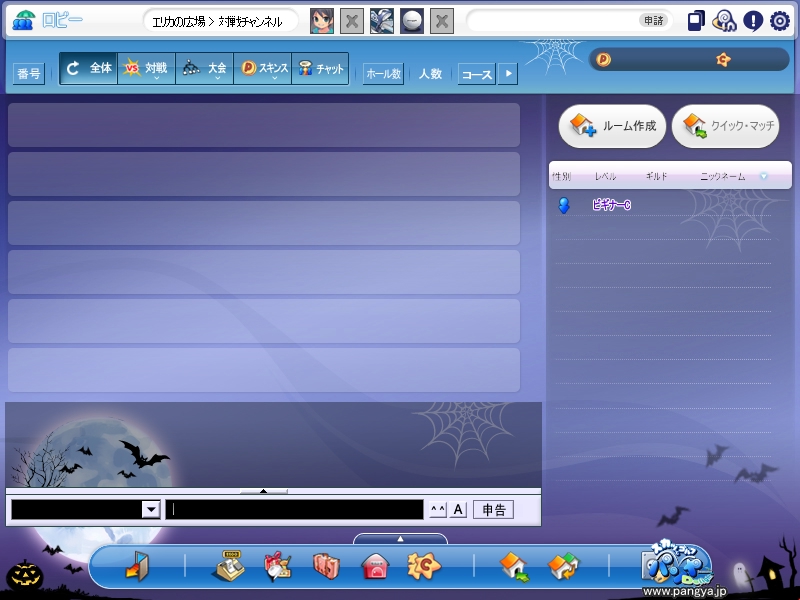Screen dimensions: 800x600
Task: Open the red house locker icon
Action: [375, 566]
